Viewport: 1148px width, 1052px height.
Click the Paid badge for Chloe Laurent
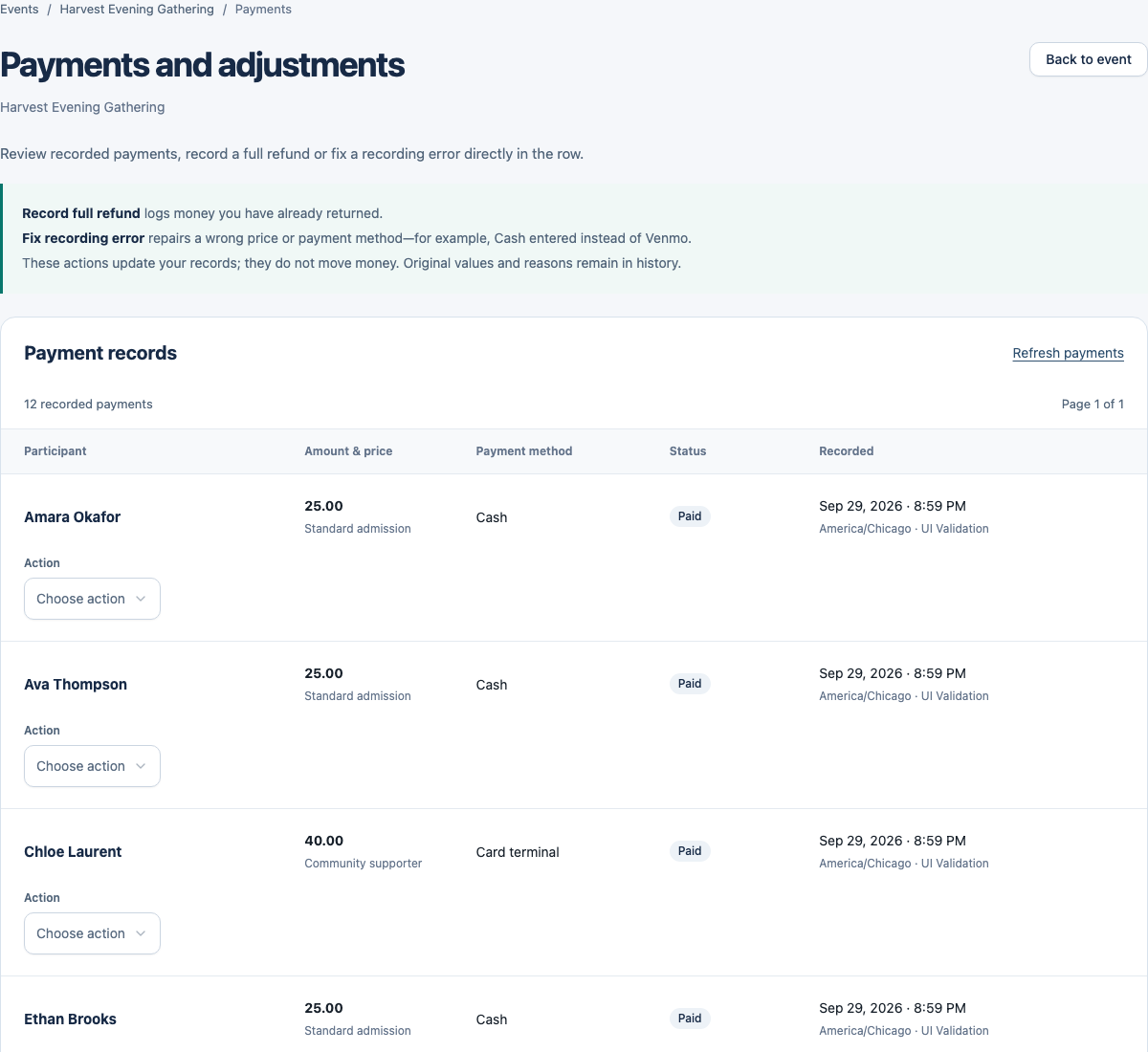point(690,851)
